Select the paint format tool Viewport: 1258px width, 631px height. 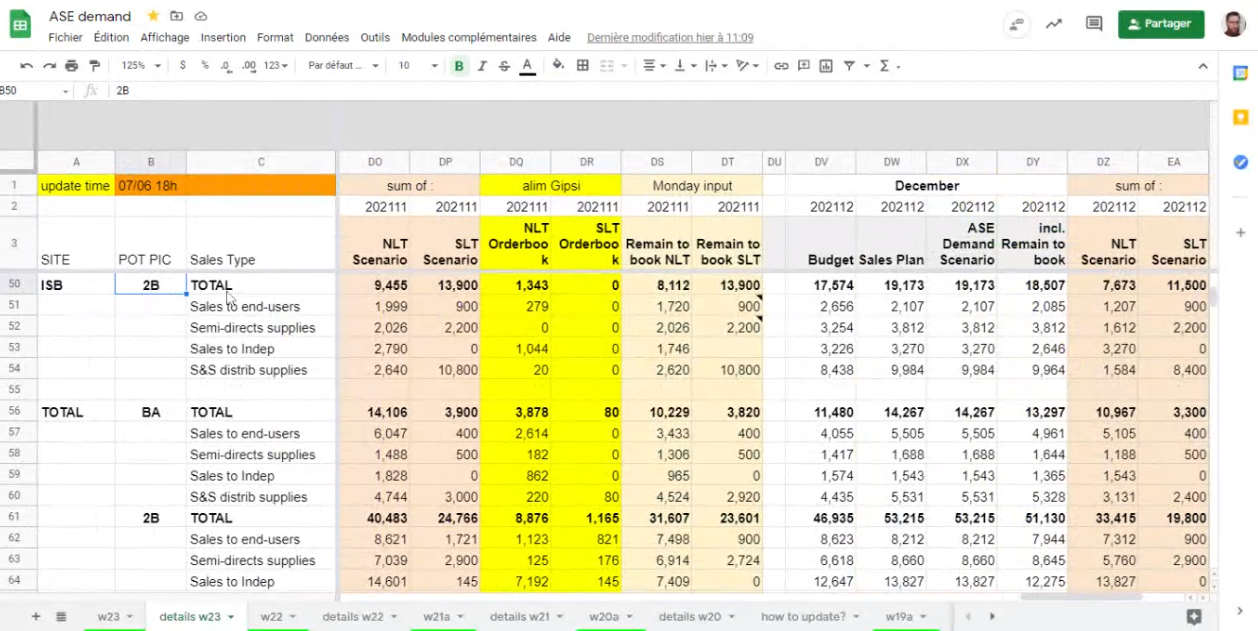click(x=95, y=66)
